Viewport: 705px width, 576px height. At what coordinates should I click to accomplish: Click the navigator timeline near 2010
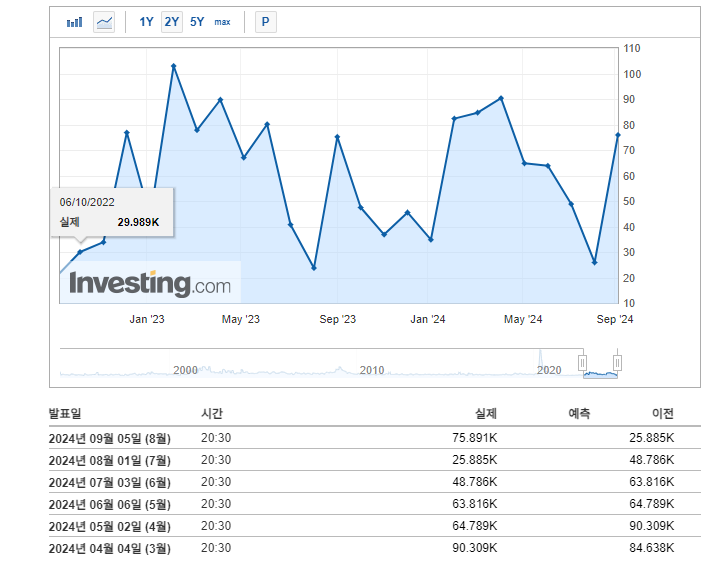point(371,369)
